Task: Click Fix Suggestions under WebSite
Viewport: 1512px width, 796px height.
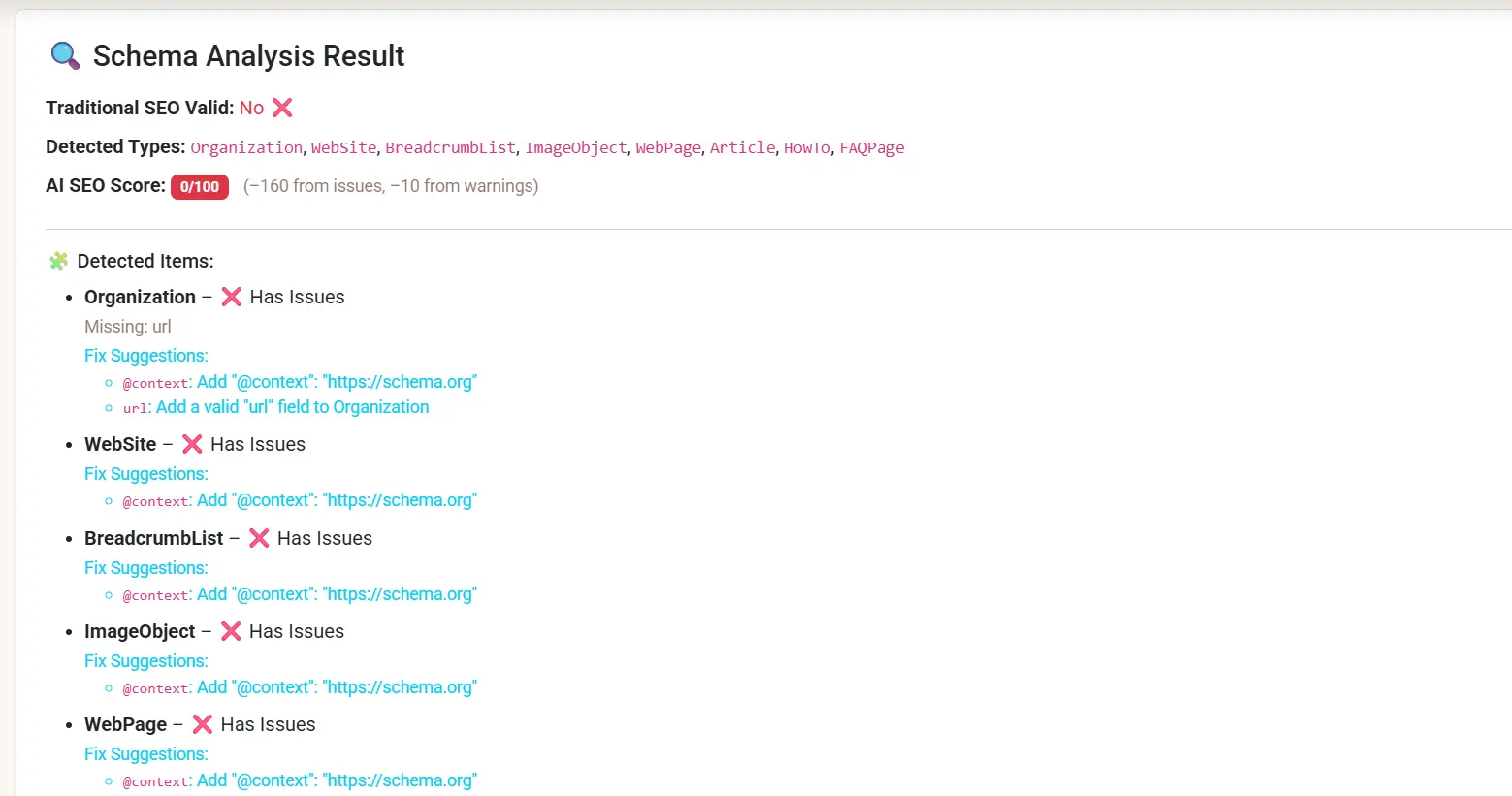Action: (146, 474)
